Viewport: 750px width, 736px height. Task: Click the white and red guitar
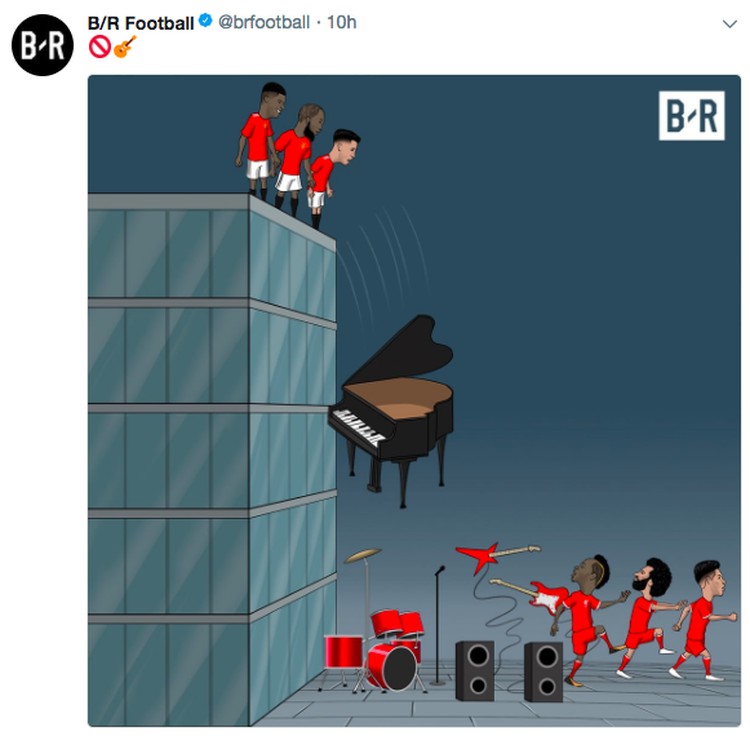530,595
